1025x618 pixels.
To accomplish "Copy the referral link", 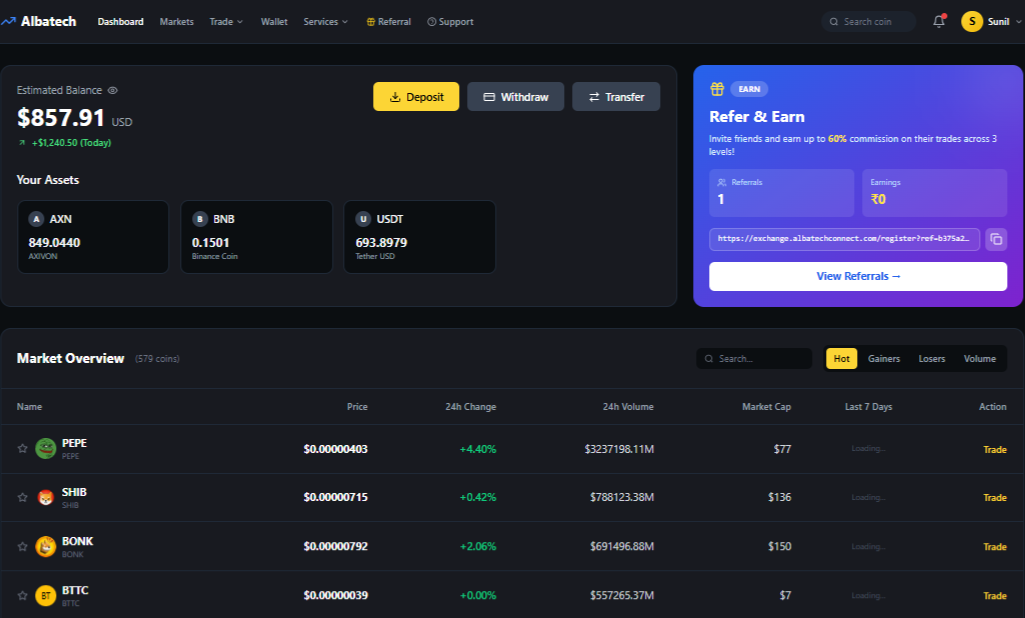I will pyautogui.click(x=996, y=239).
